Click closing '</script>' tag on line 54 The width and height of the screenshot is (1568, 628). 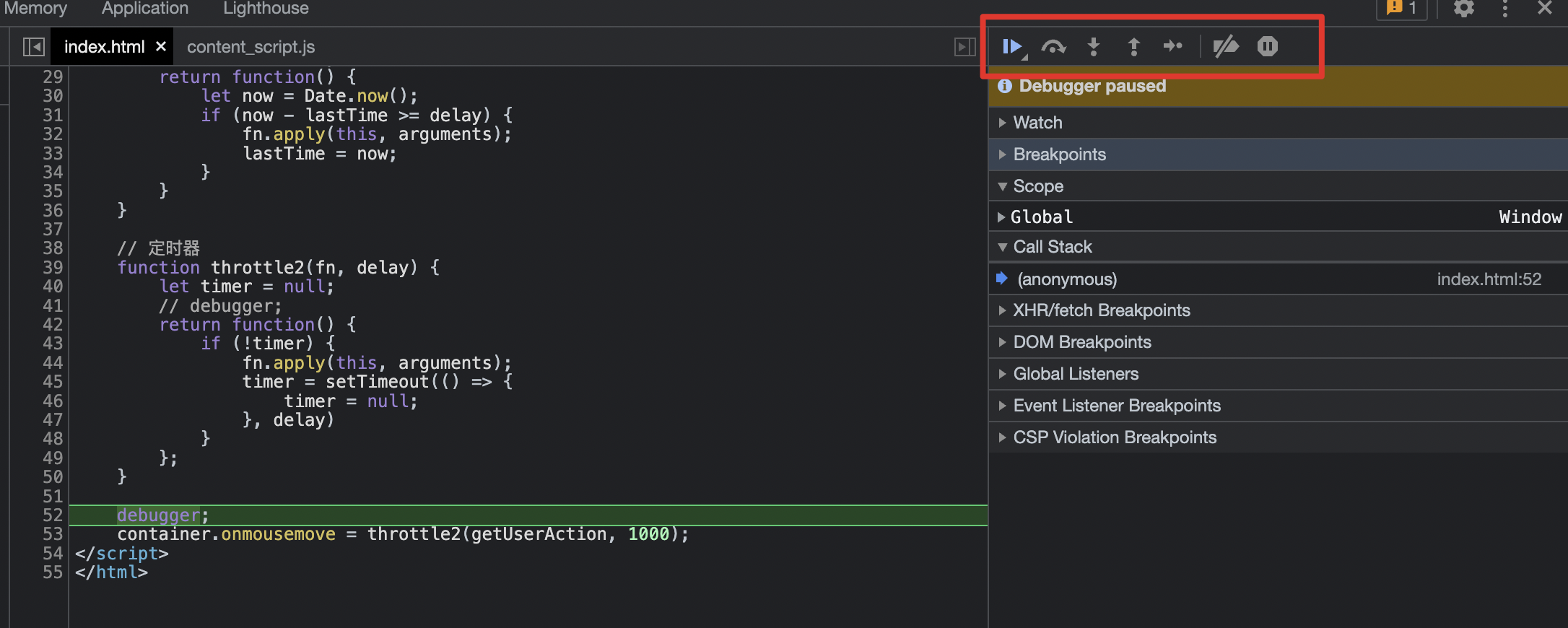[x=122, y=554]
